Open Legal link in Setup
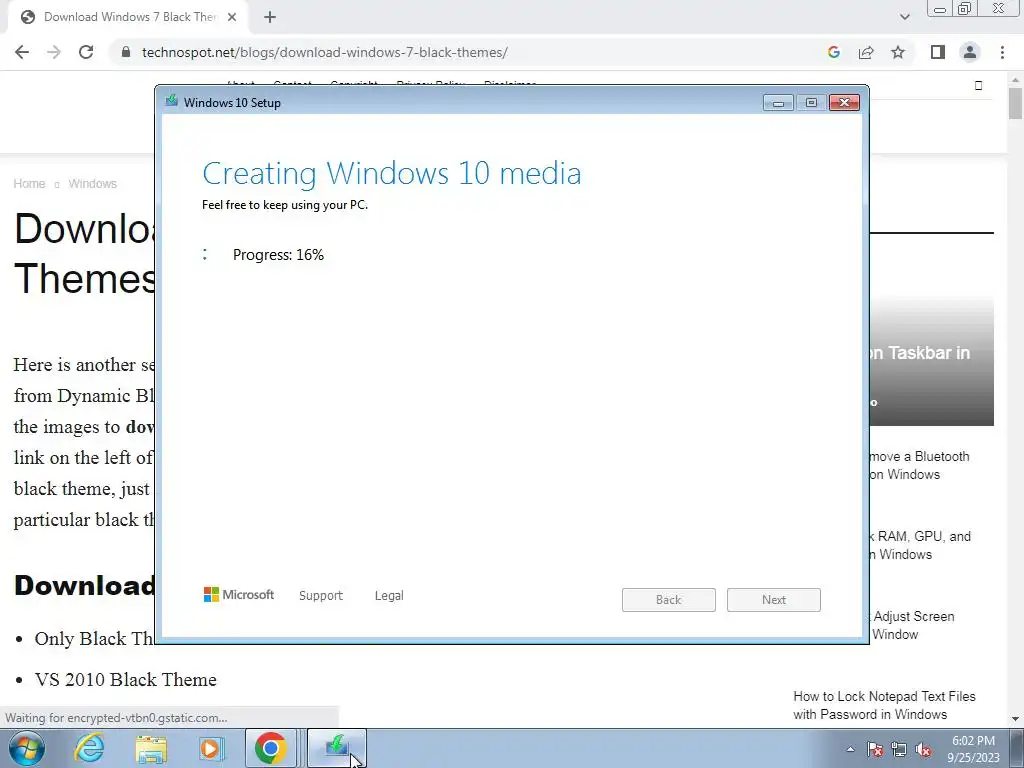 point(389,596)
